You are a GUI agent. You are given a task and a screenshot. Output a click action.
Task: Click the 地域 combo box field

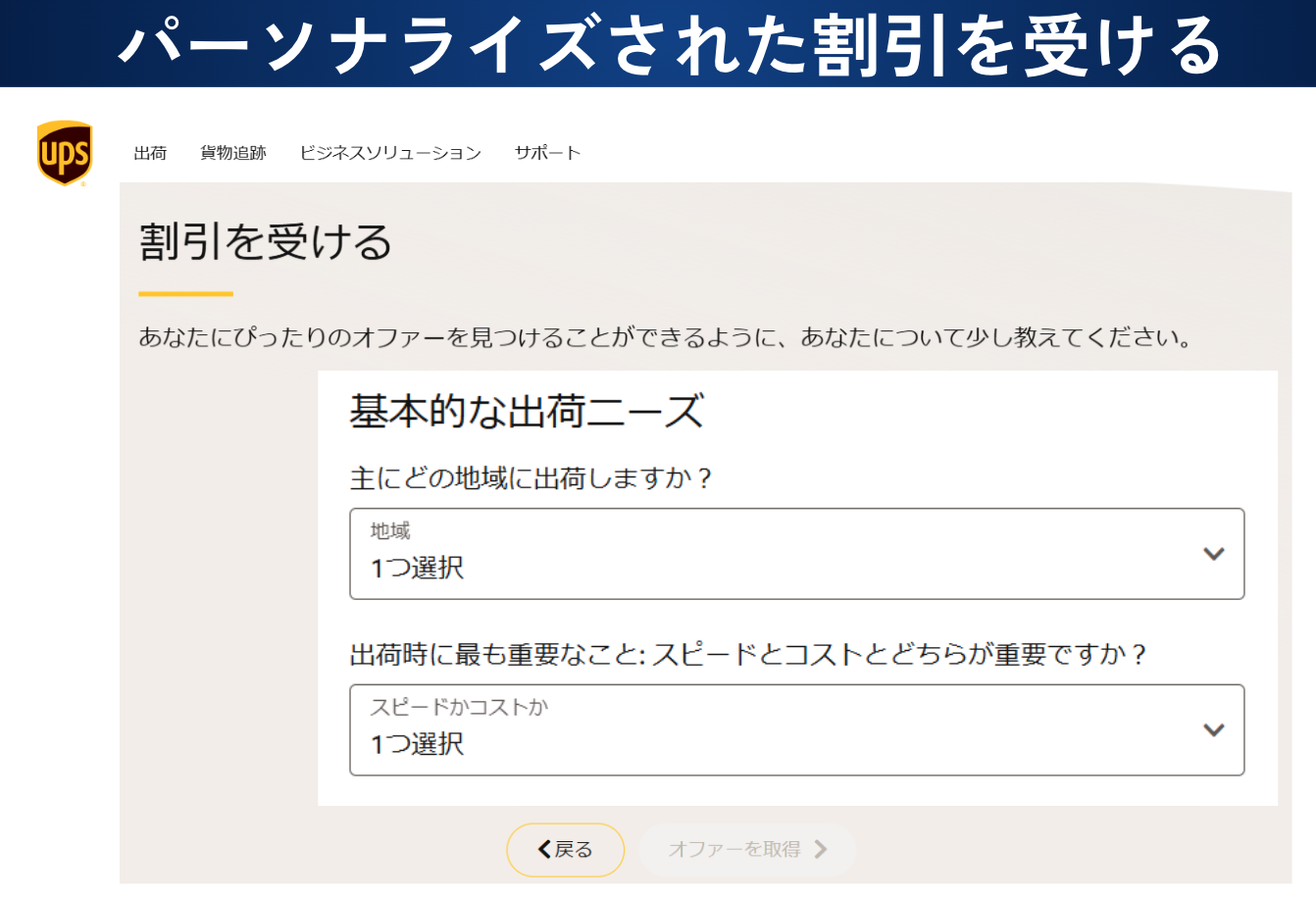pos(775,554)
